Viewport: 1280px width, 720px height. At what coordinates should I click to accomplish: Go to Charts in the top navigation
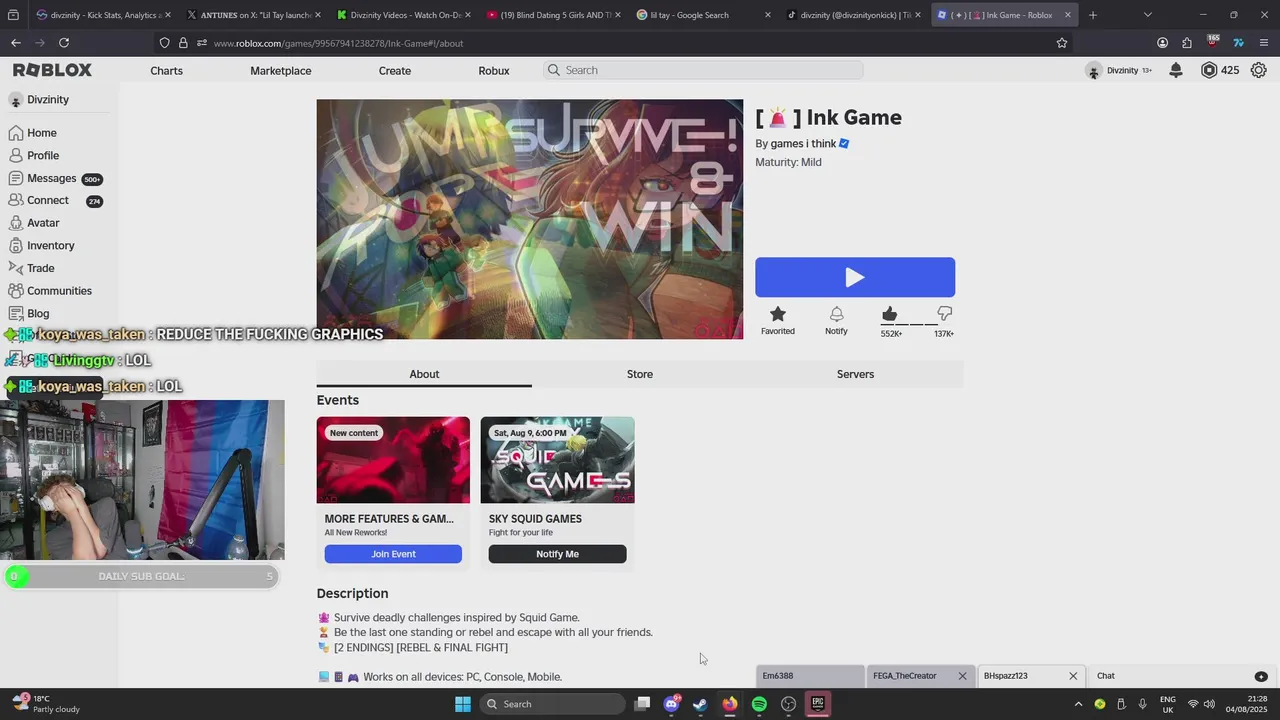(x=166, y=70)
